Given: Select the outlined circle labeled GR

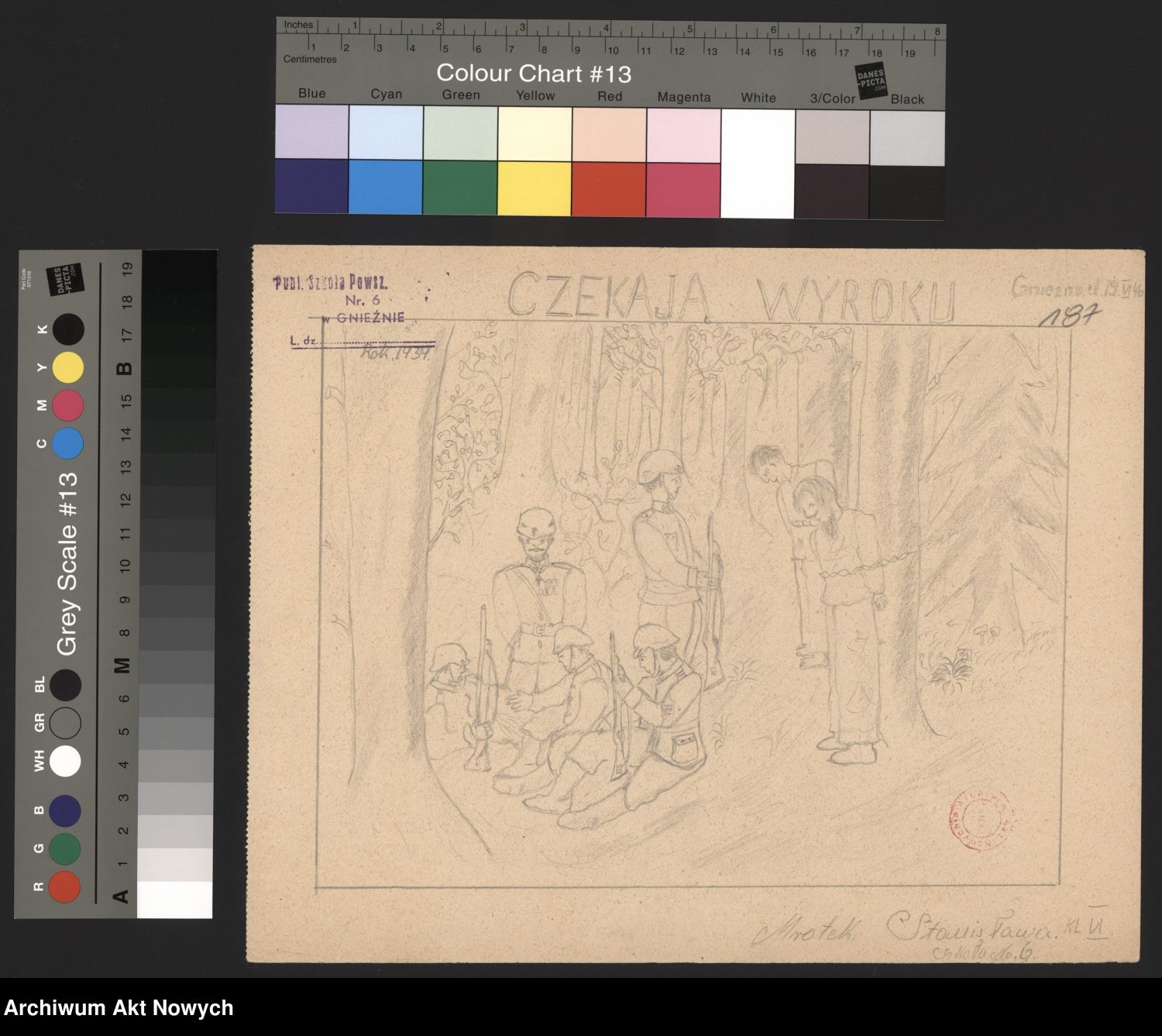Looking at the screenshot, I should pos(65,723).
